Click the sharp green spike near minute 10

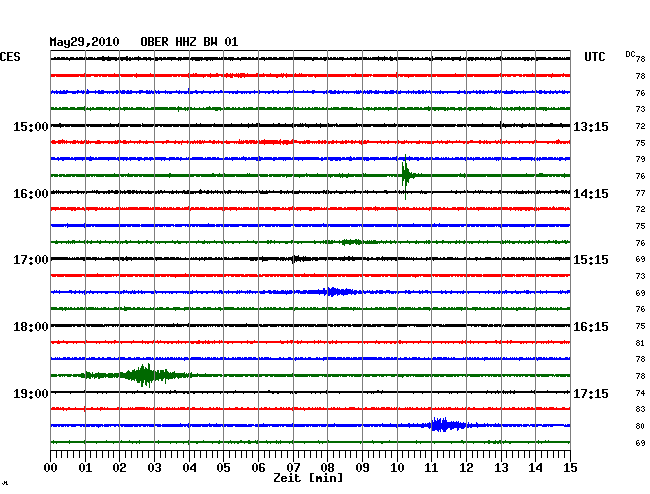pyautogui.click(x=406, y=176)
